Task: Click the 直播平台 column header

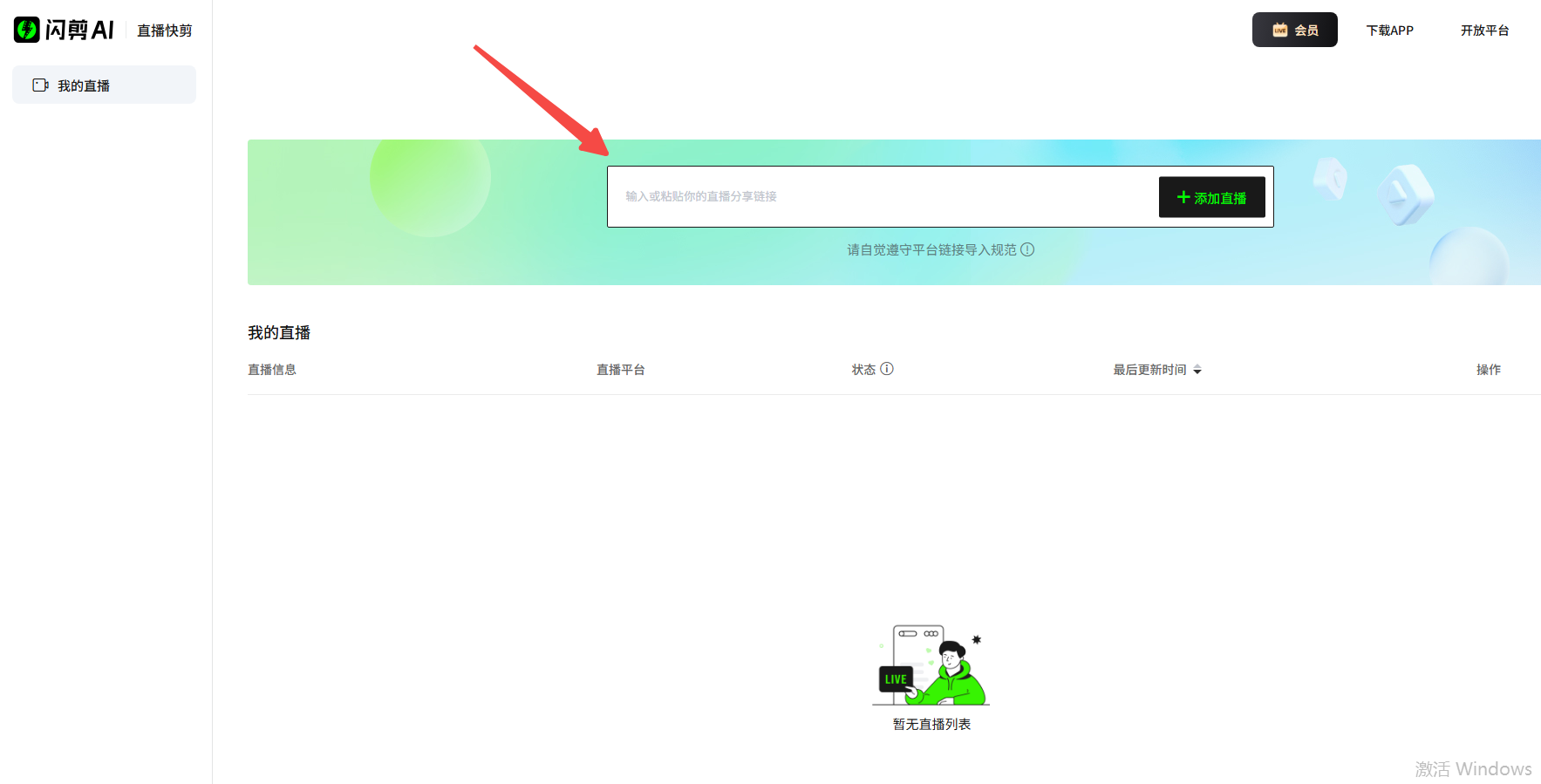Action: pos(620,370)
